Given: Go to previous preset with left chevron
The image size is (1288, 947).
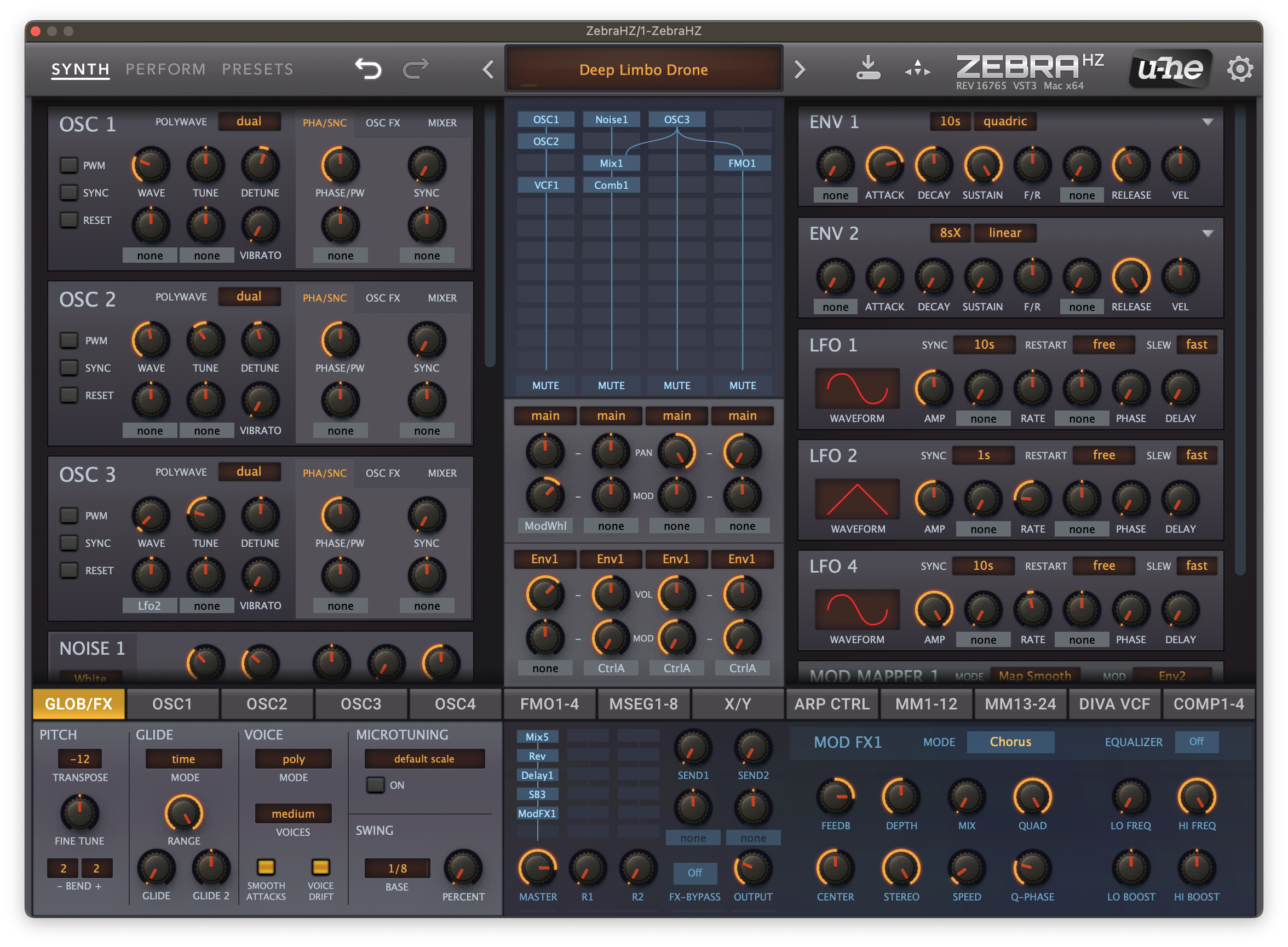Looking at the screenshot, I should tap(488, 70).
